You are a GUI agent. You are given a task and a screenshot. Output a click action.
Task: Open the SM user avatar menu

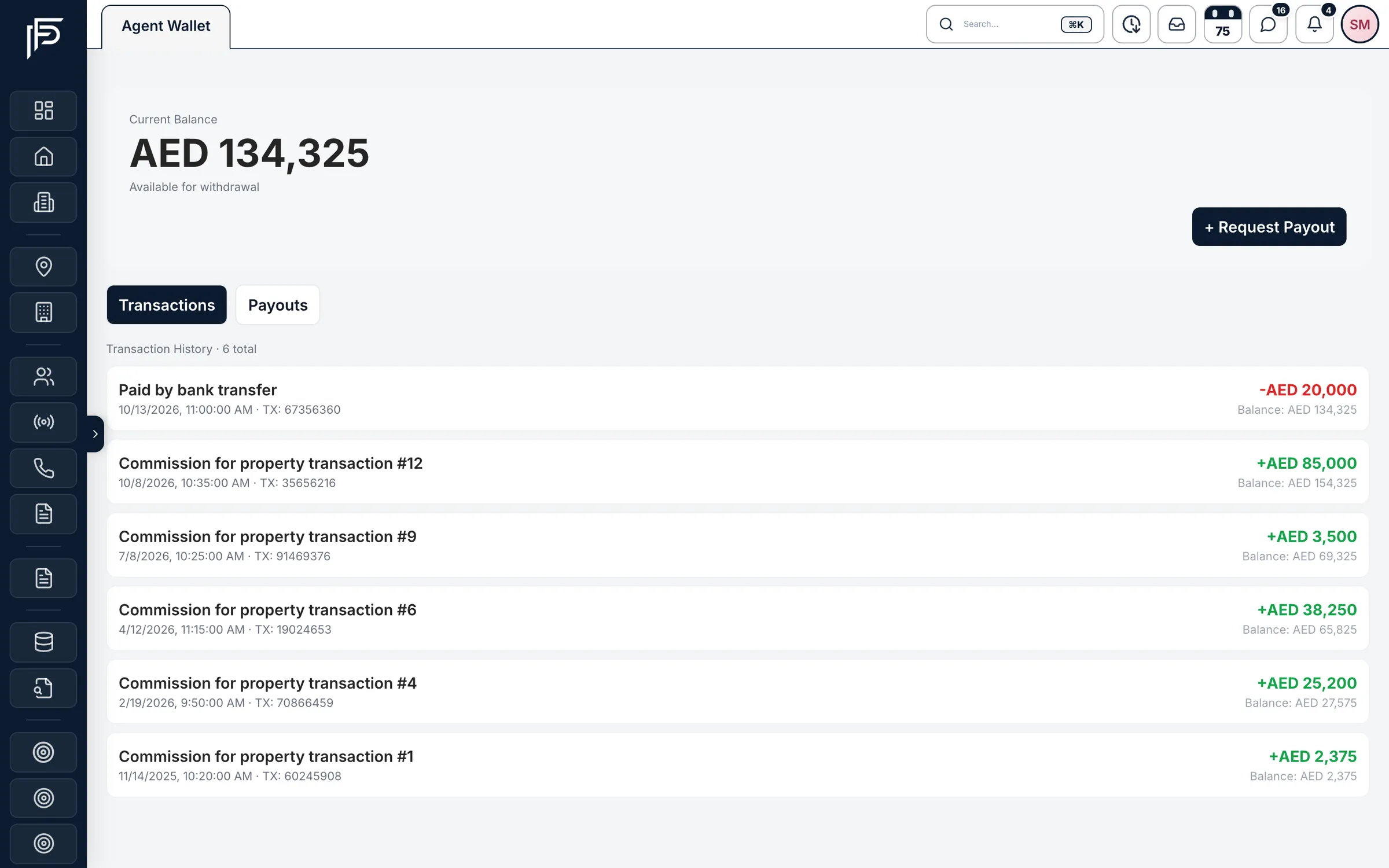[x=1359, y=24]
